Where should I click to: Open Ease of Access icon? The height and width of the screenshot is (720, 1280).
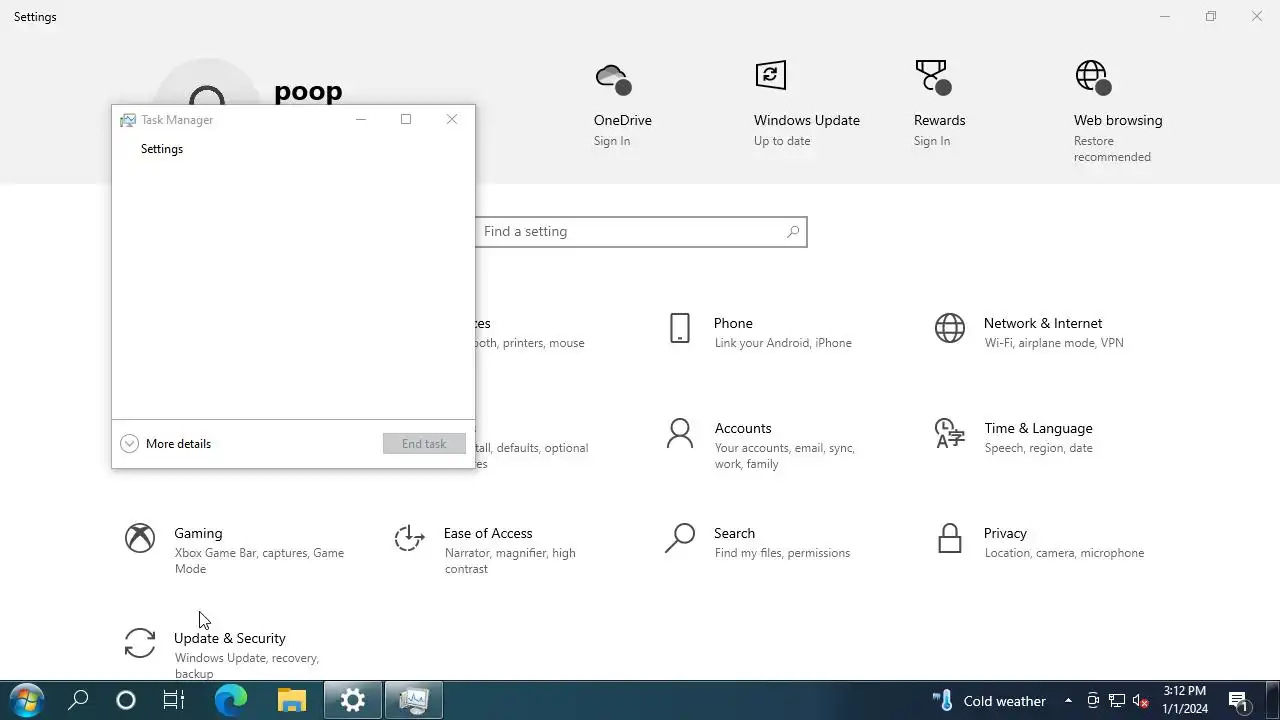[410, 538]
